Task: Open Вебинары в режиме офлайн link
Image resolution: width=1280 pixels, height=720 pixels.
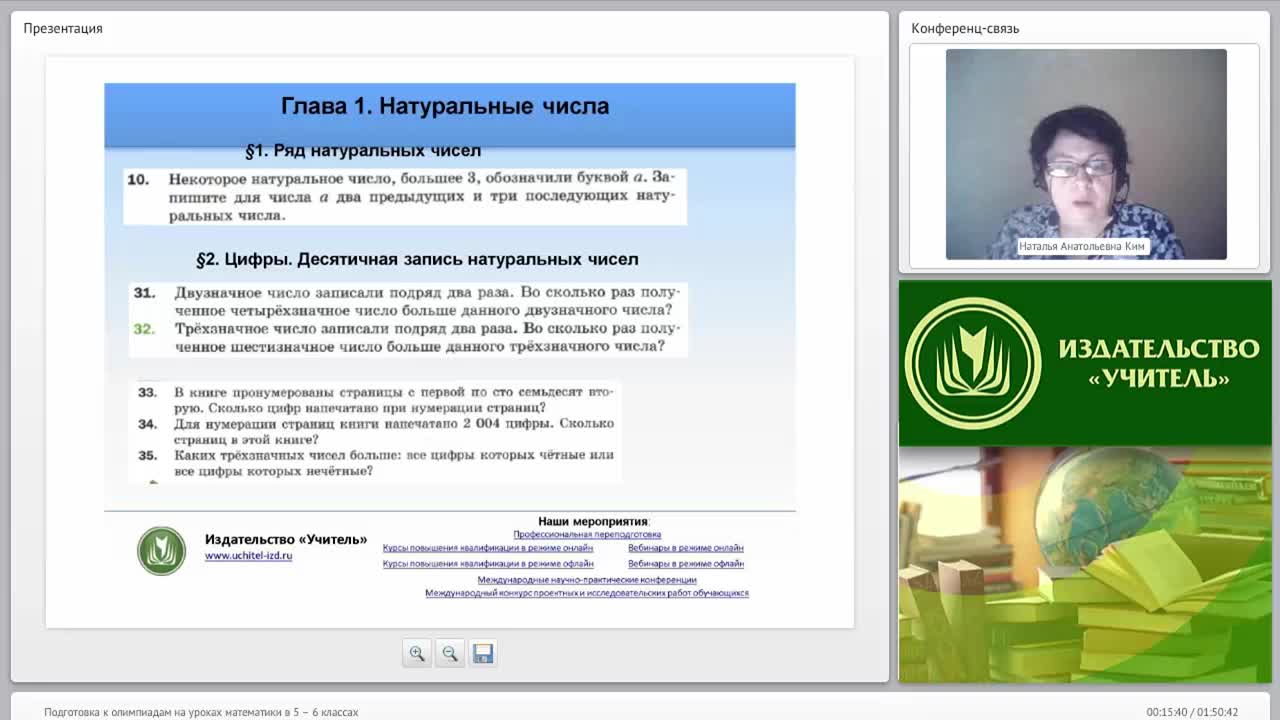Action: point(686,564)
